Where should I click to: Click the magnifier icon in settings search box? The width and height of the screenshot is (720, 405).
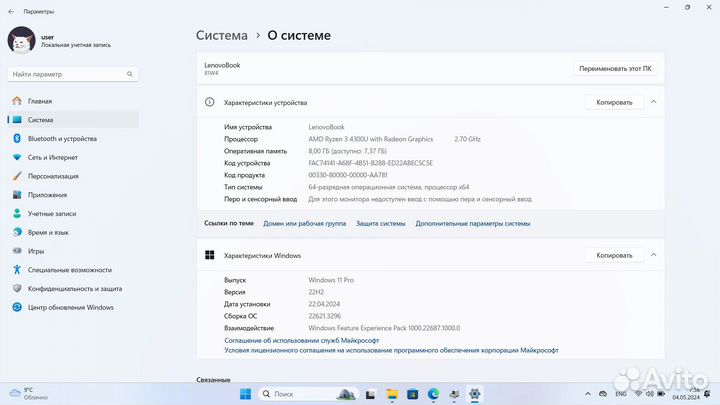(130, 74)
